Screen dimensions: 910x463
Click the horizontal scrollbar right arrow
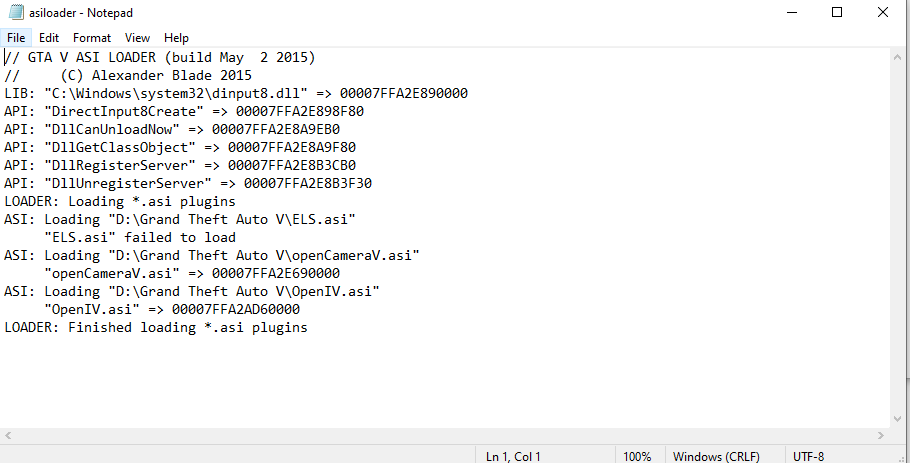click(883, 437)
